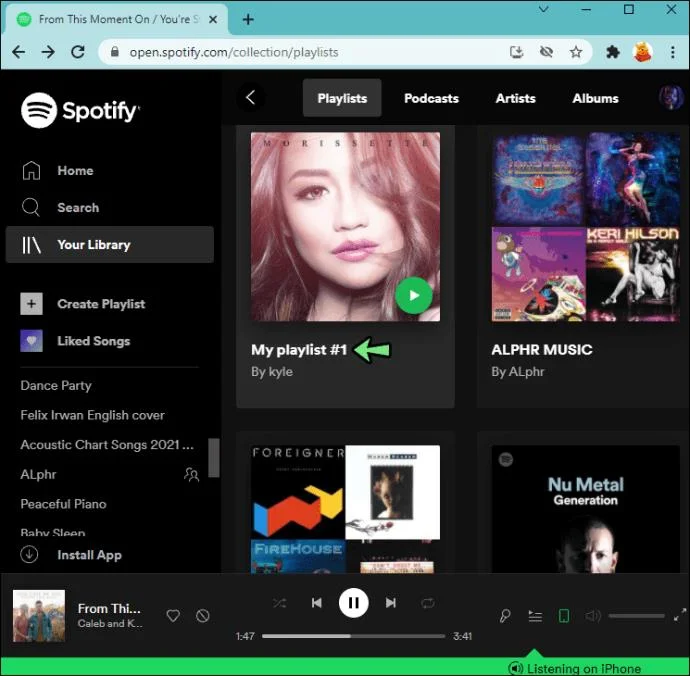The width and height of the screenshot is (690, 676).
Task: Go back in the browser
Action: coord(18,52)
